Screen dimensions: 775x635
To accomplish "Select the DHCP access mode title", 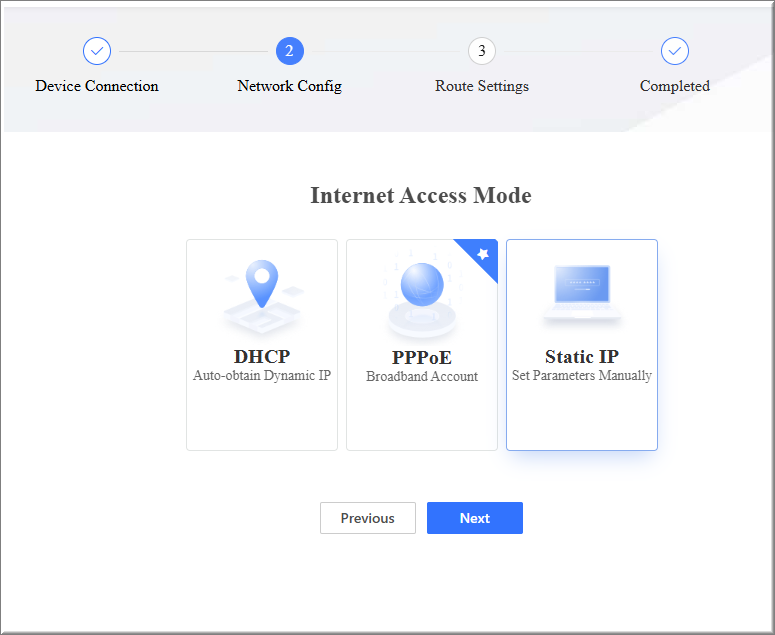I will pyautogui.click(x=262, y=357).
